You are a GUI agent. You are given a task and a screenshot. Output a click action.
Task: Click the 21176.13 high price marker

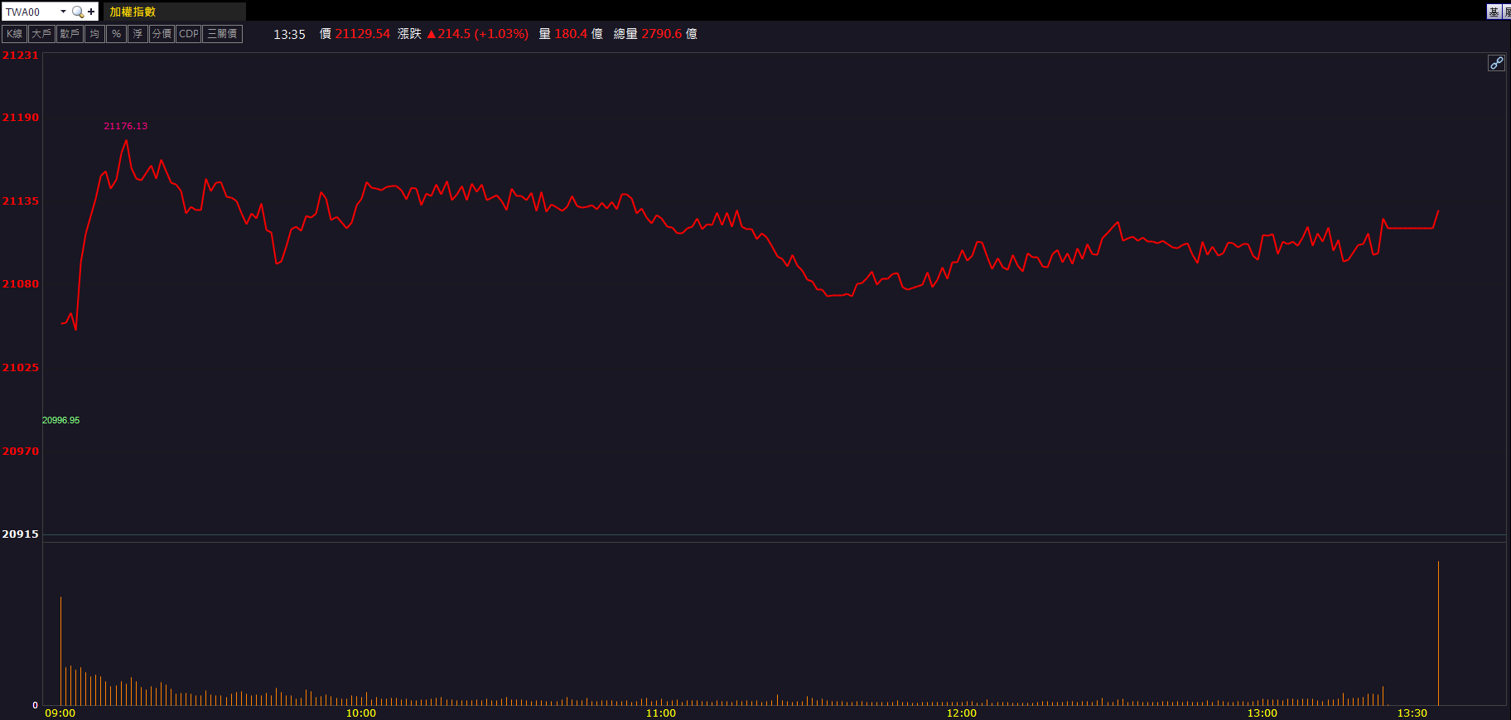pyautogui.click(x=126, y=126)
